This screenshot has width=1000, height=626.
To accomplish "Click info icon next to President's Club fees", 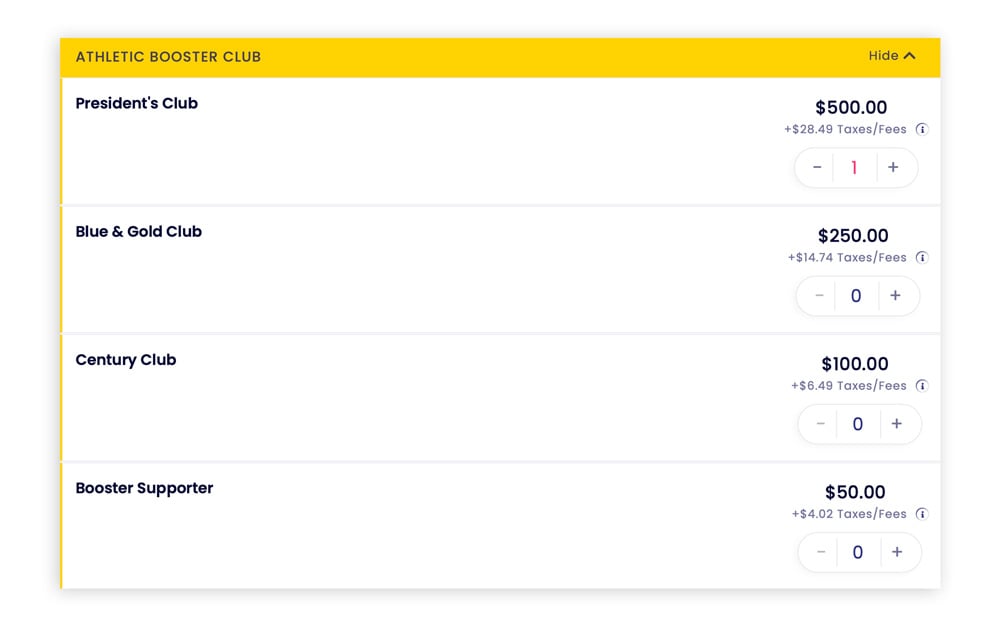I will point(922,129).
